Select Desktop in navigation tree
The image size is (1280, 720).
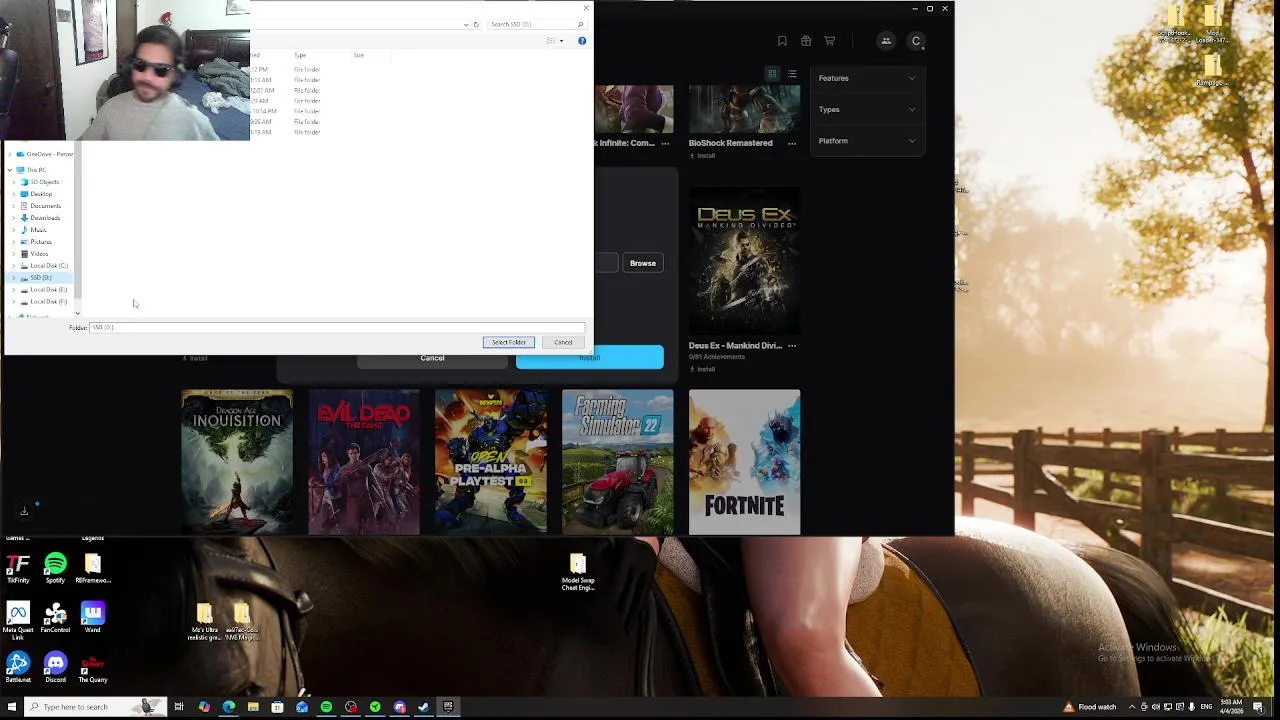37,194
